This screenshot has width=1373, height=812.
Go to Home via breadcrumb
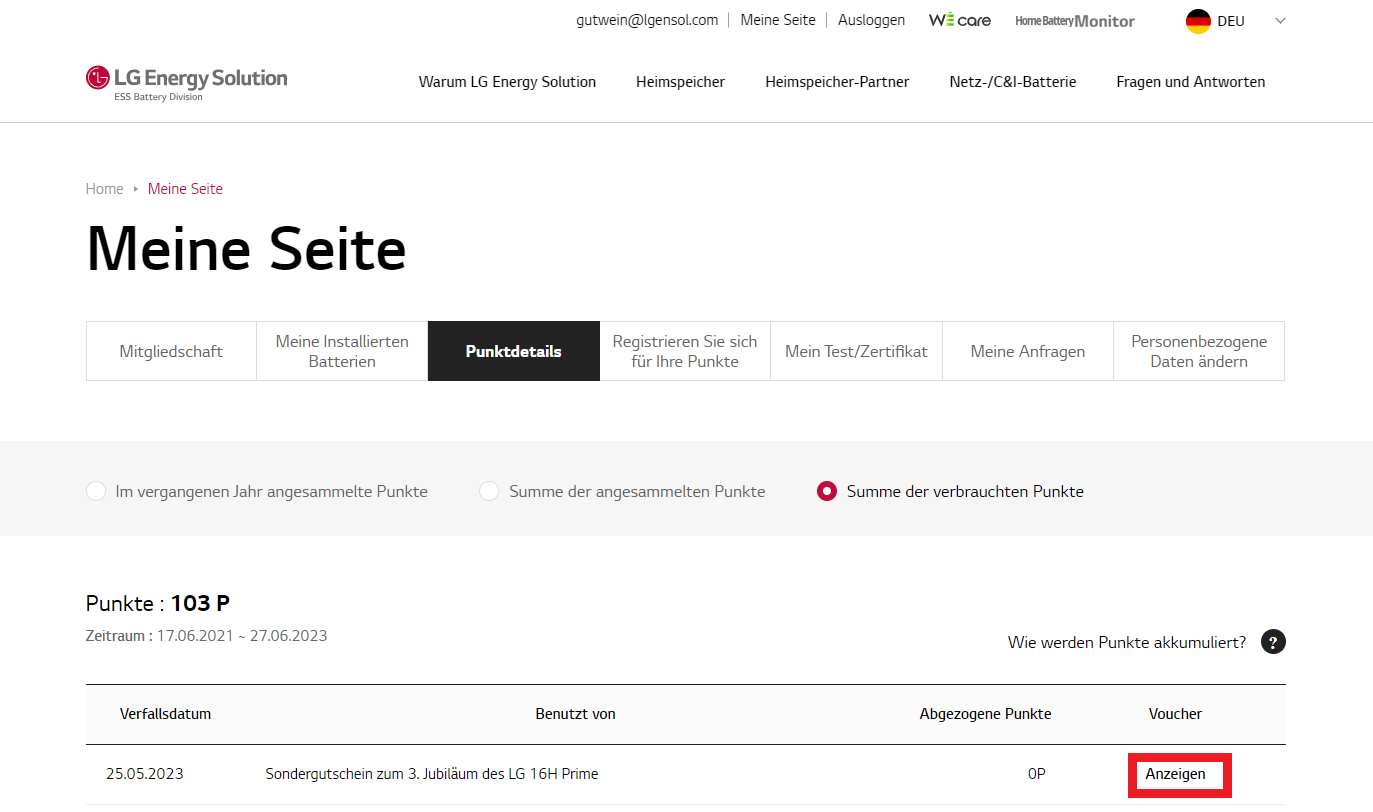coord(104,189)
